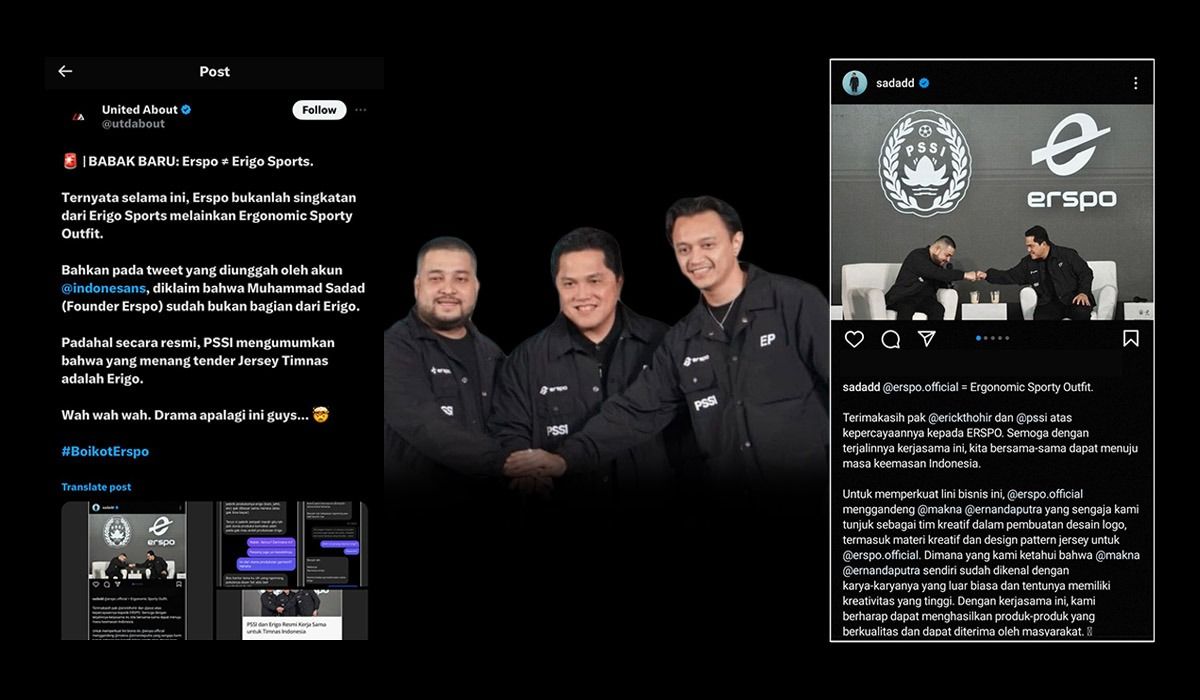This screenshot has height=700, width=1200.
Task: Save post with the bookmark icon
Action: coord(1130,339)
